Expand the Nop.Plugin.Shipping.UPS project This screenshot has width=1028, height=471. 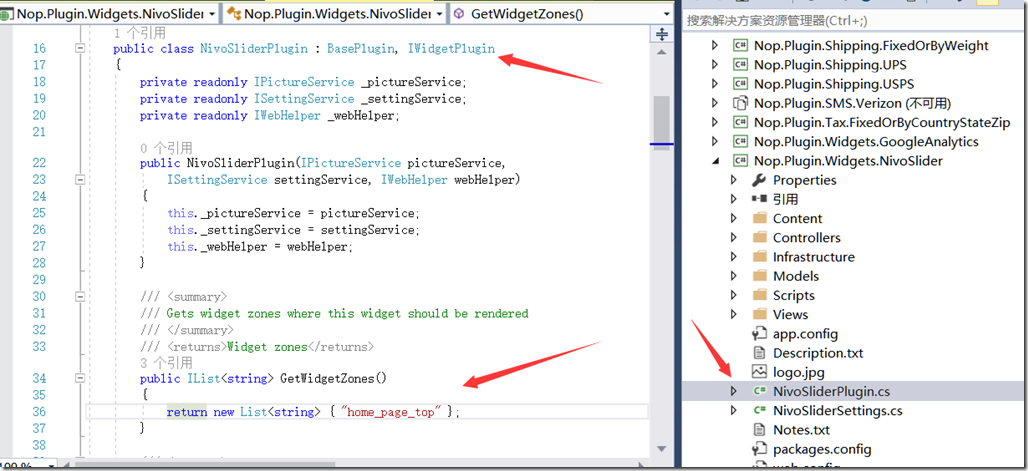(x=716, y=64)
